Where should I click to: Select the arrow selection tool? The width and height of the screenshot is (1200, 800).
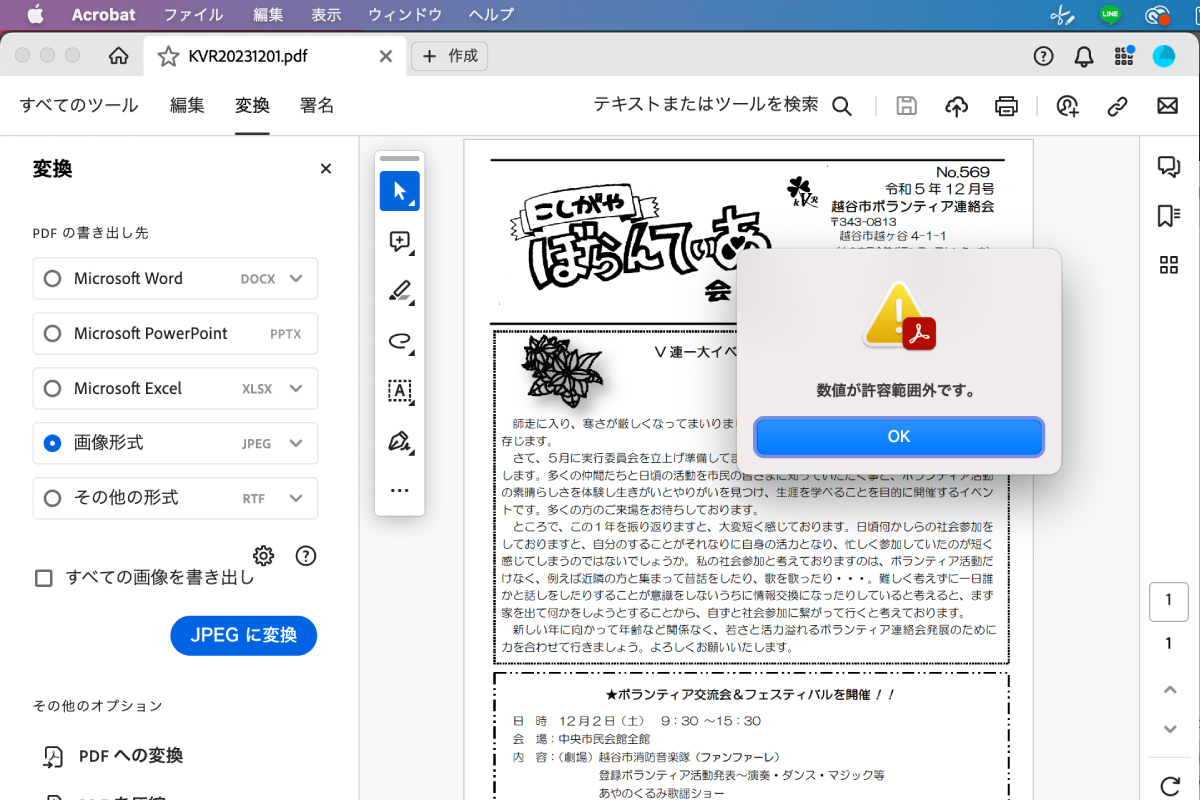pyautogui.click(x=400, y=191)
